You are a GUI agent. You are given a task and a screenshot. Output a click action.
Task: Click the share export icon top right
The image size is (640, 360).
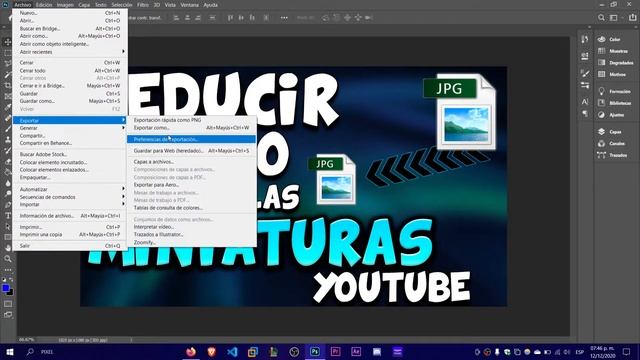coord(632,18)
